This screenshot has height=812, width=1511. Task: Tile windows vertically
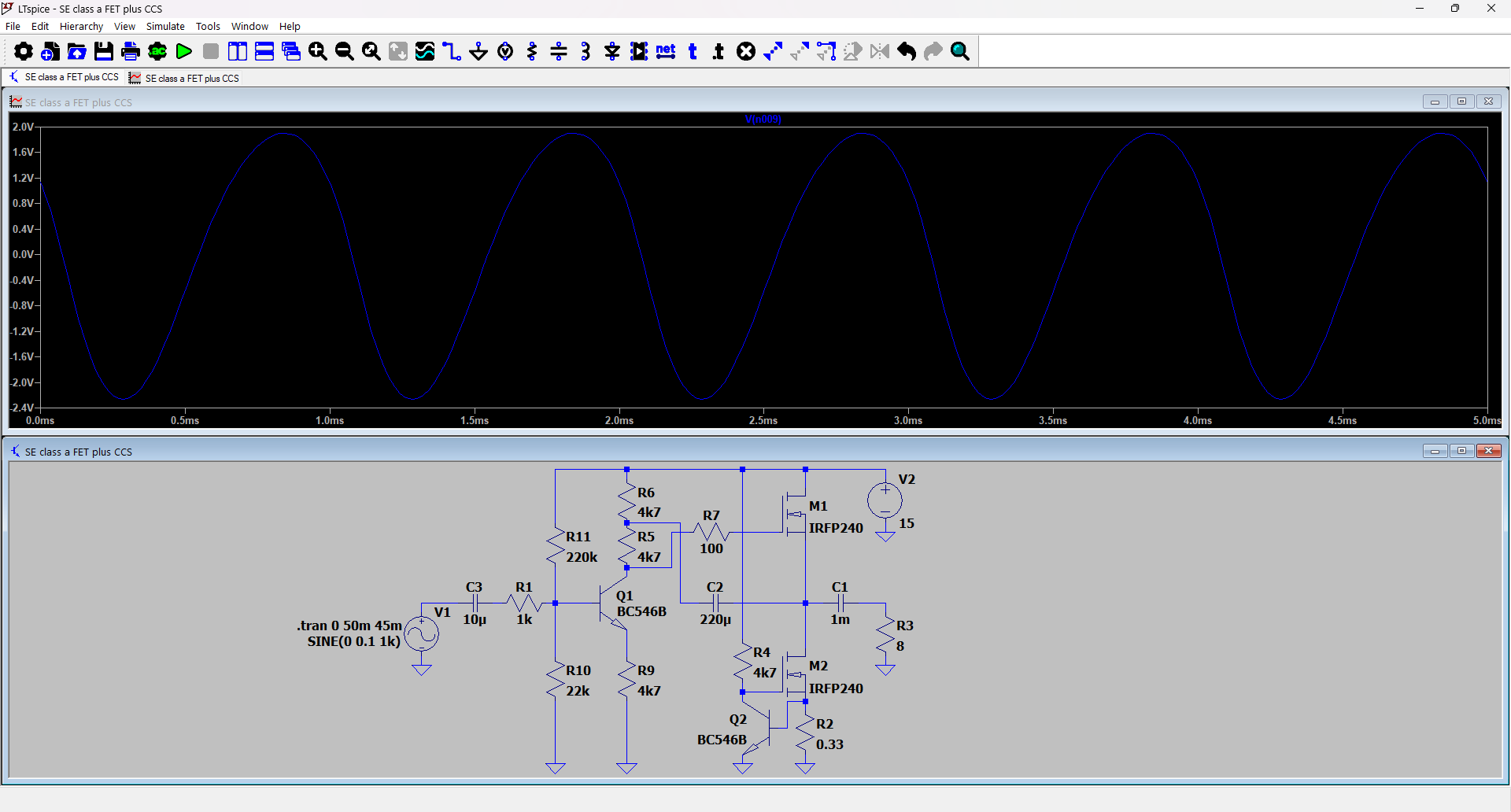click(x=238, y=52)
